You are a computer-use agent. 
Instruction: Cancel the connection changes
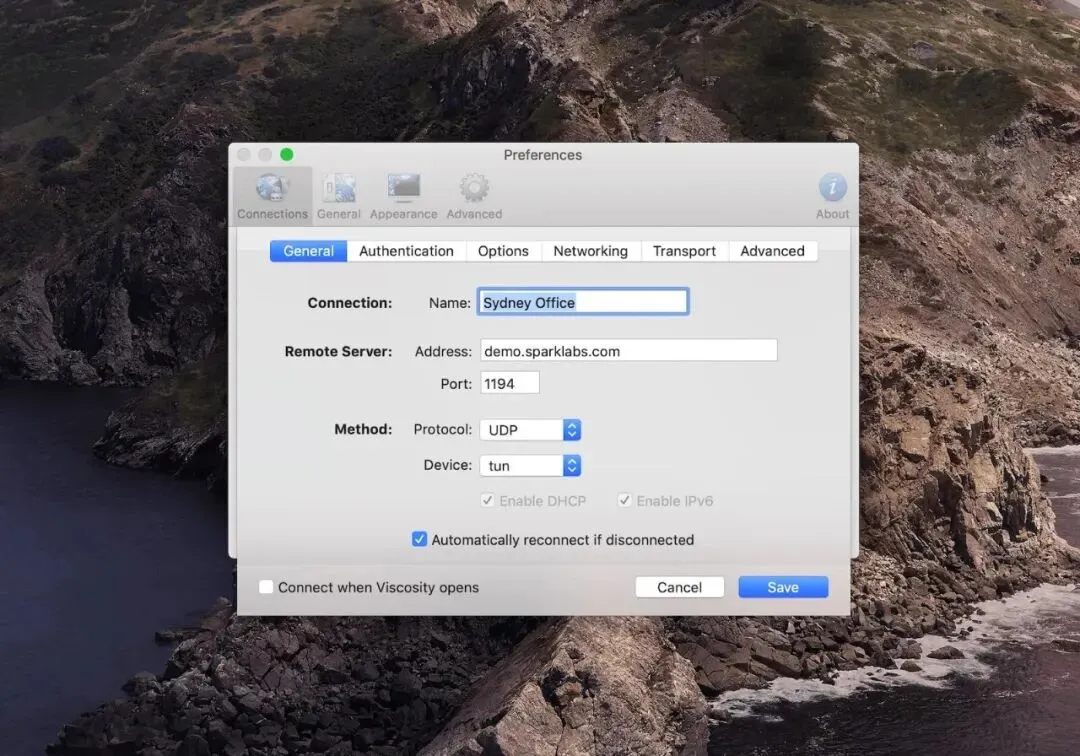click(680, 587)
